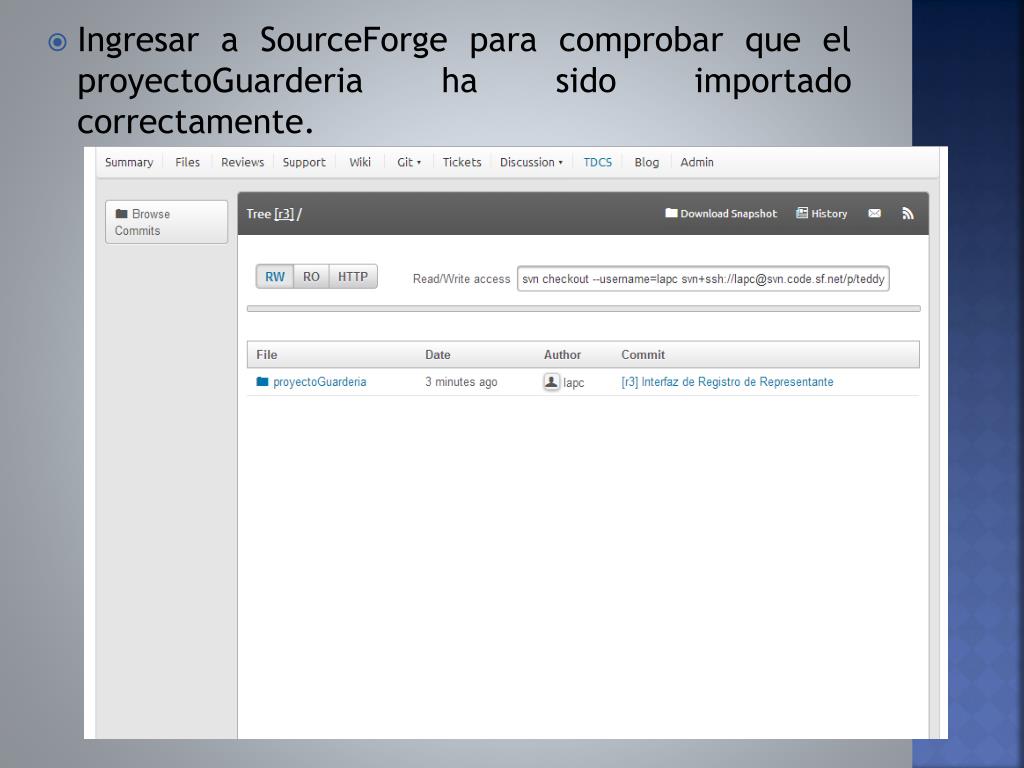1024x768 pixels.
Task: Click the Browse Commits button
Action: [x=167, y=222]
